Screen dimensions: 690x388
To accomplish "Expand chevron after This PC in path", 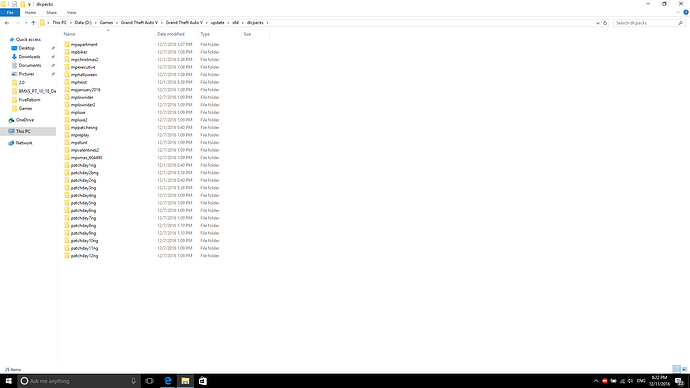I will click(x=70, y=23).
